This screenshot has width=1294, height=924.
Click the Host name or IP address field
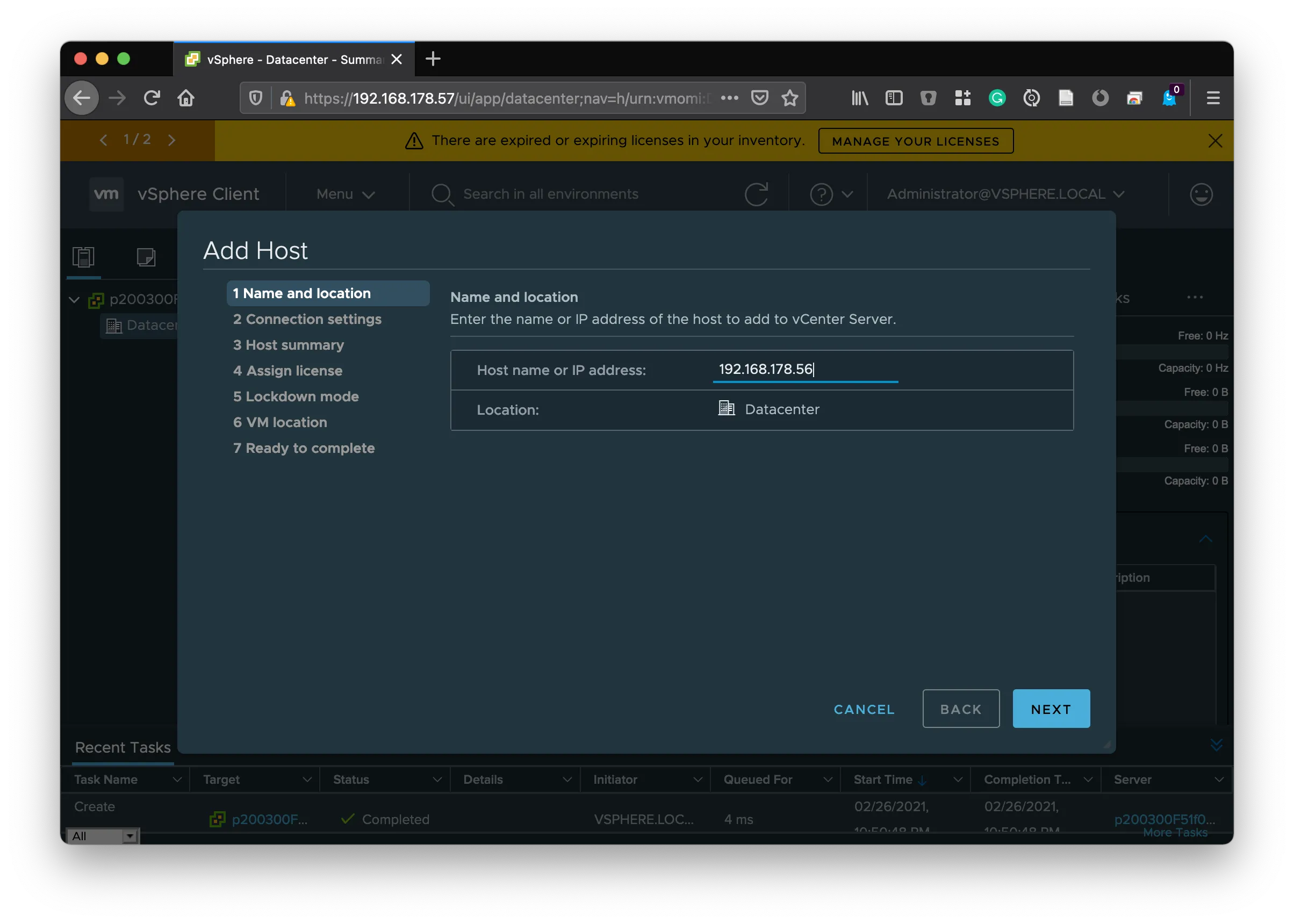tap(804, 369)
